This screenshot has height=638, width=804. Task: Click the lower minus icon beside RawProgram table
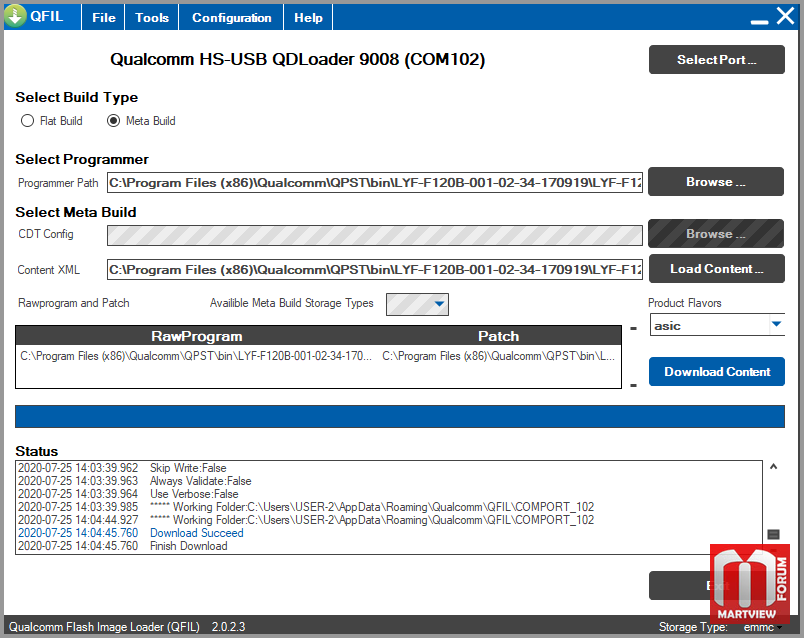point(634,385)
